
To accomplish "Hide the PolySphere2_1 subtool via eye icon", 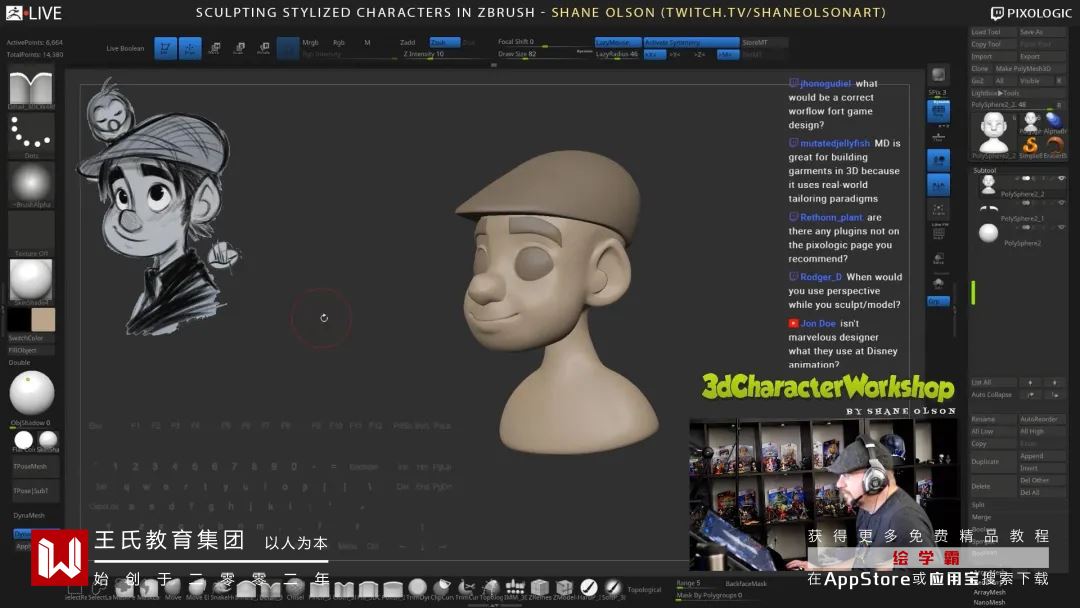I will (x=1061, y=203).
